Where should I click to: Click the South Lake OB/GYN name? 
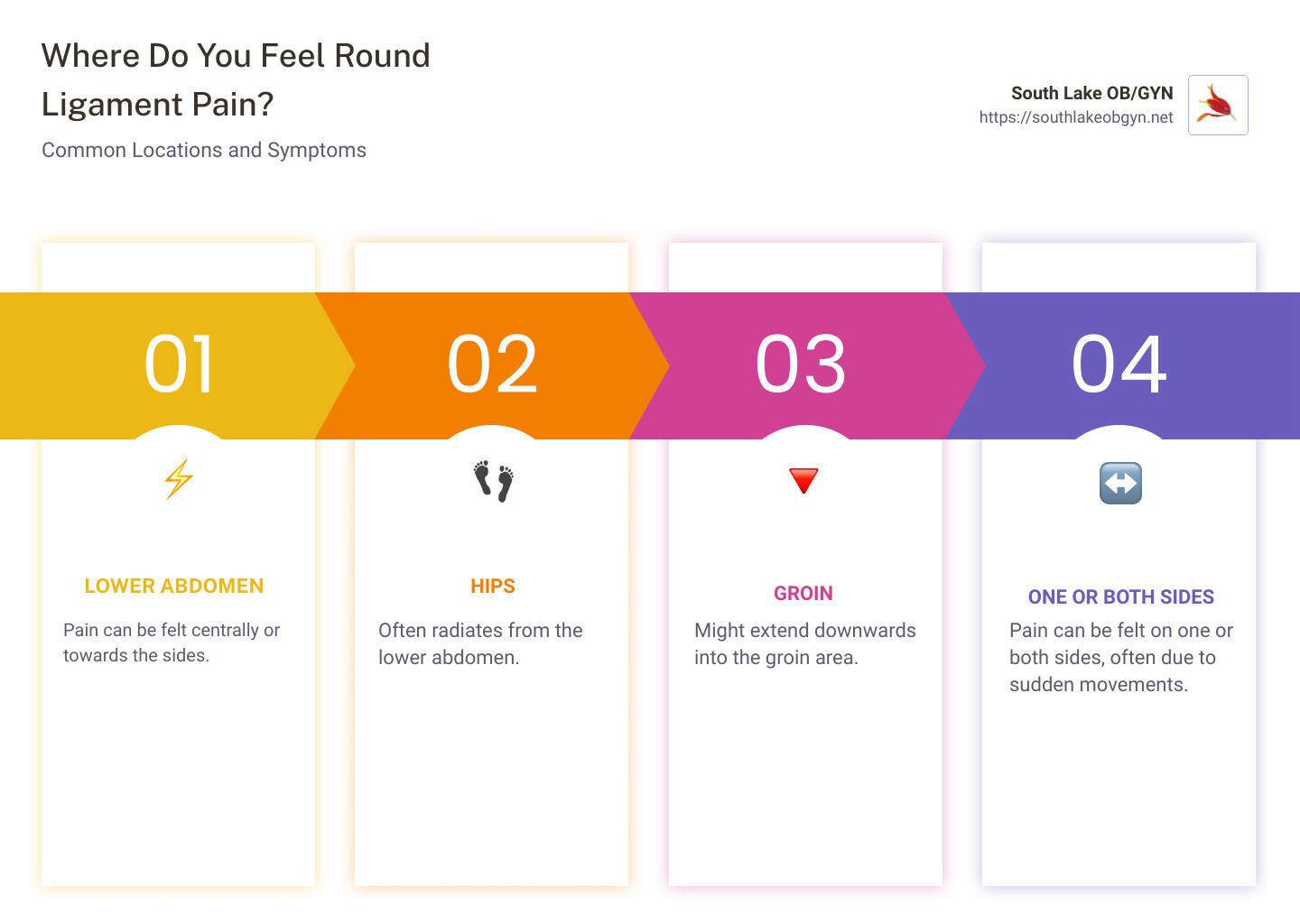[1091, 93]
